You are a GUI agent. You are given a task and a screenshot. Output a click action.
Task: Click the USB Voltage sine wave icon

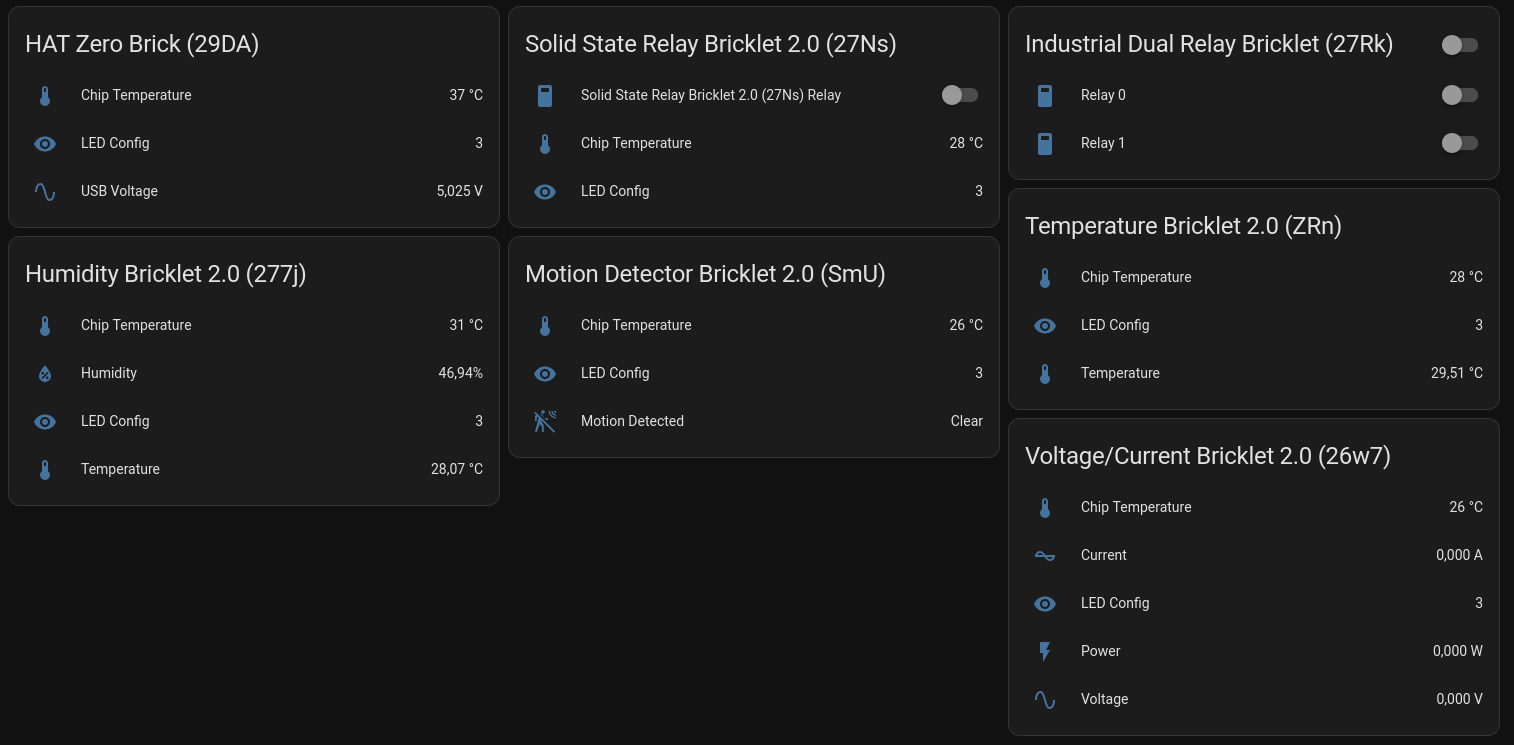point(45,191)
